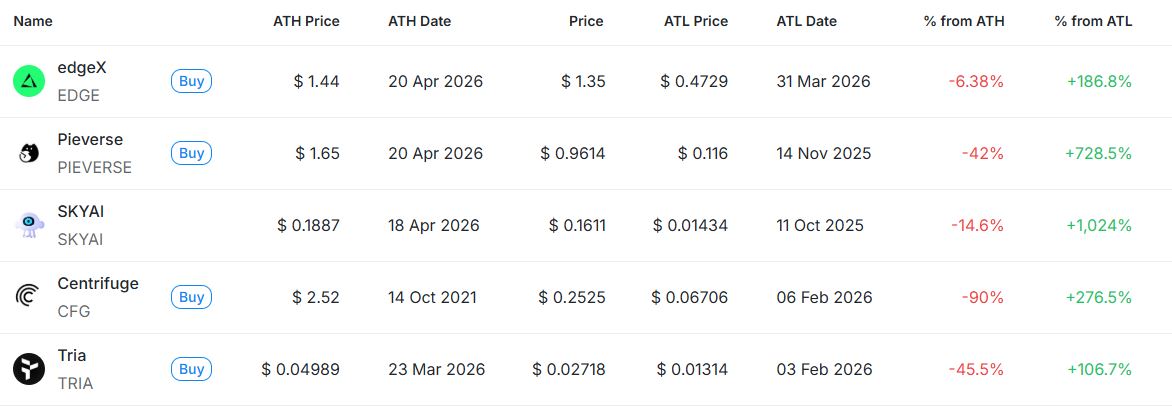Open the Pieverse coin name link

(x=90, y=140)
